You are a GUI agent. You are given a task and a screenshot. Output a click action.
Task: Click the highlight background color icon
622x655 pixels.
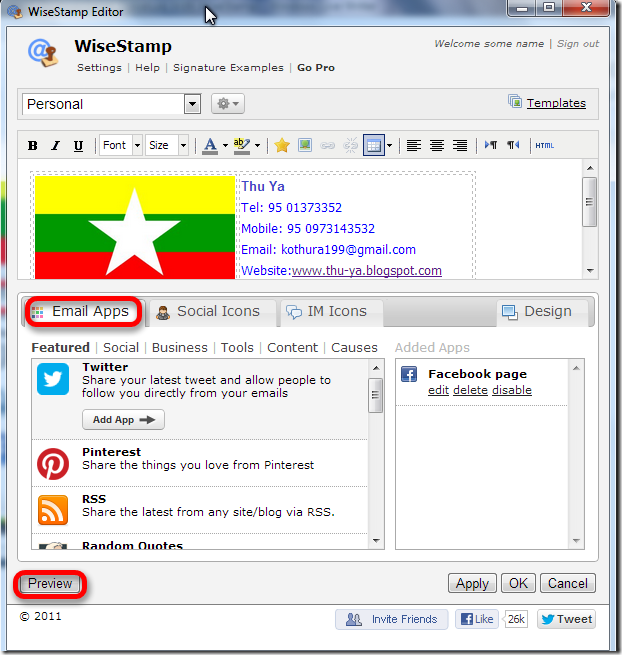(242, 145)
